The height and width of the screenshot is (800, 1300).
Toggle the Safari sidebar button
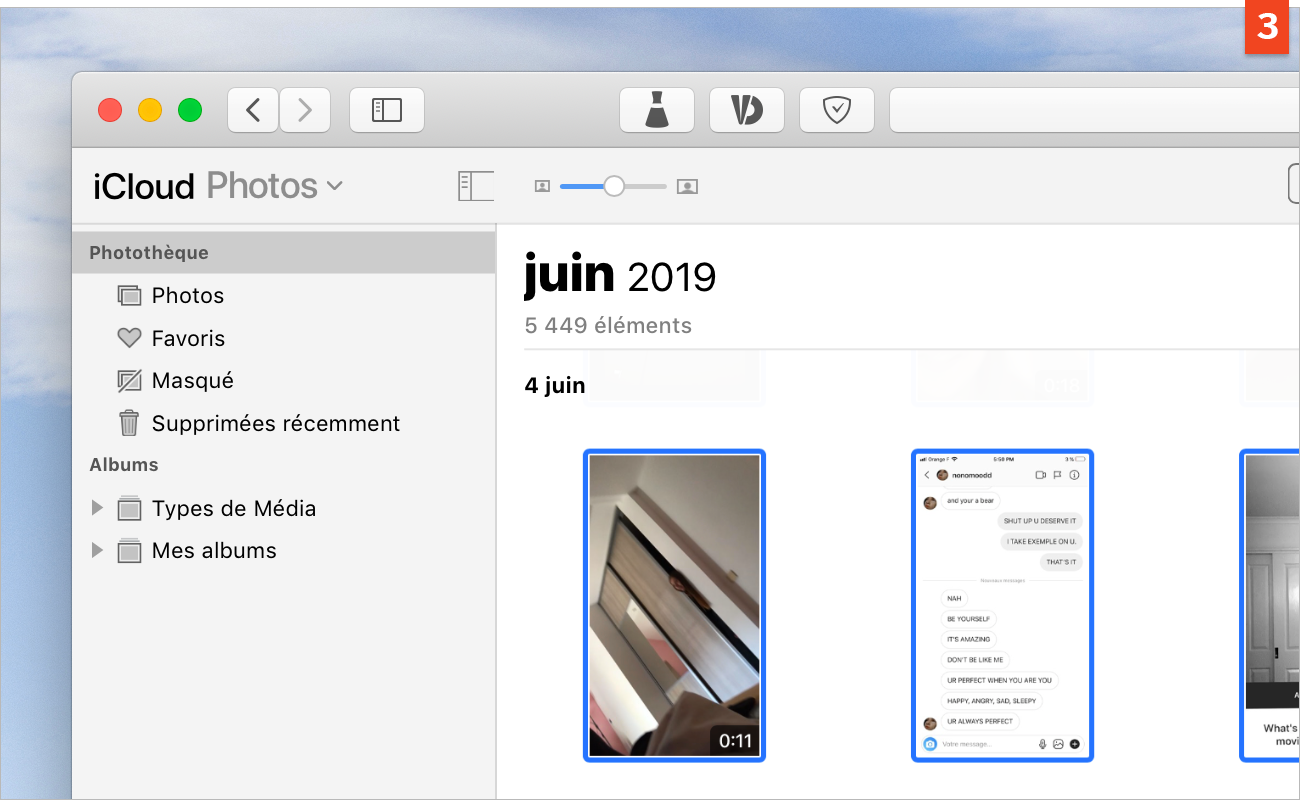tap(386, 110)
